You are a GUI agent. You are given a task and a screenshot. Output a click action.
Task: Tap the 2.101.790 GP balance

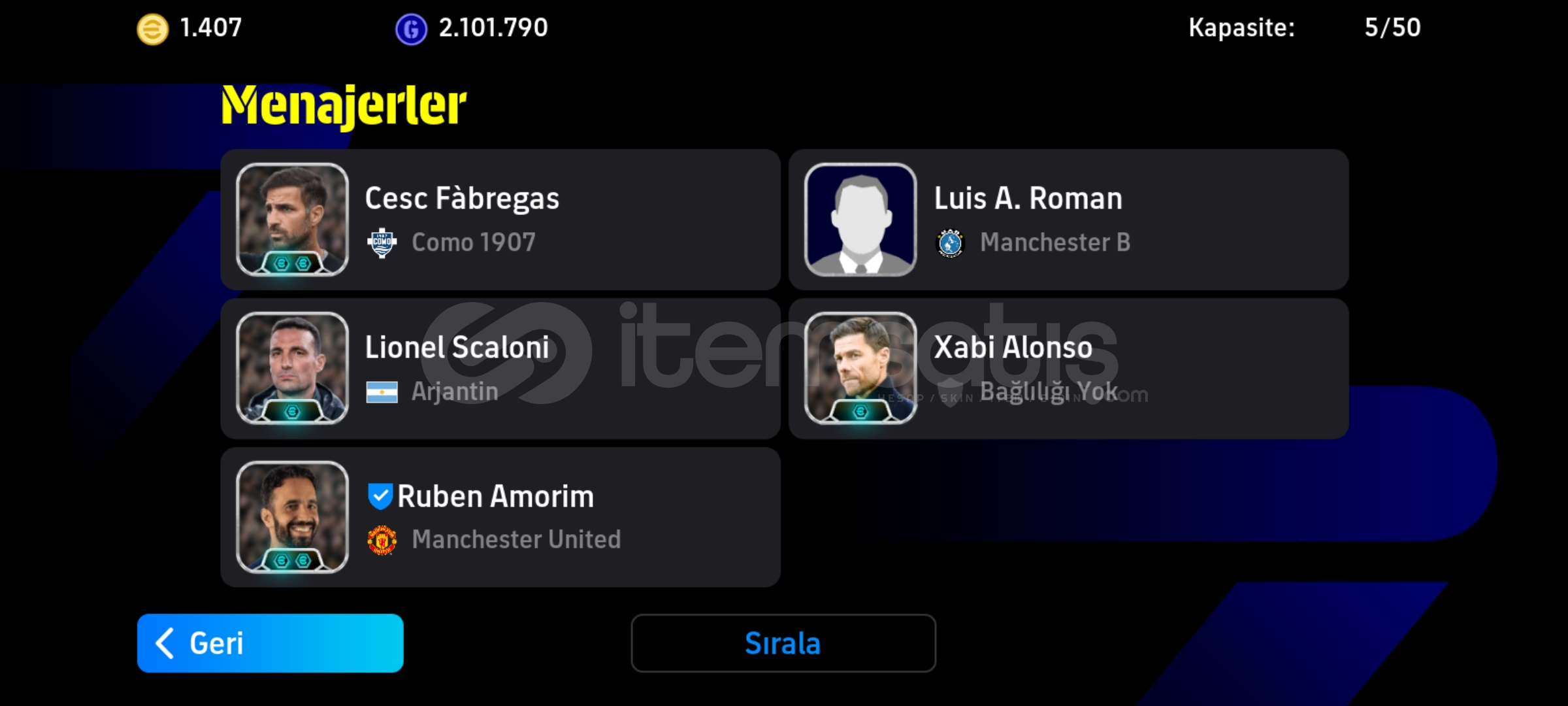coord(493,27)
